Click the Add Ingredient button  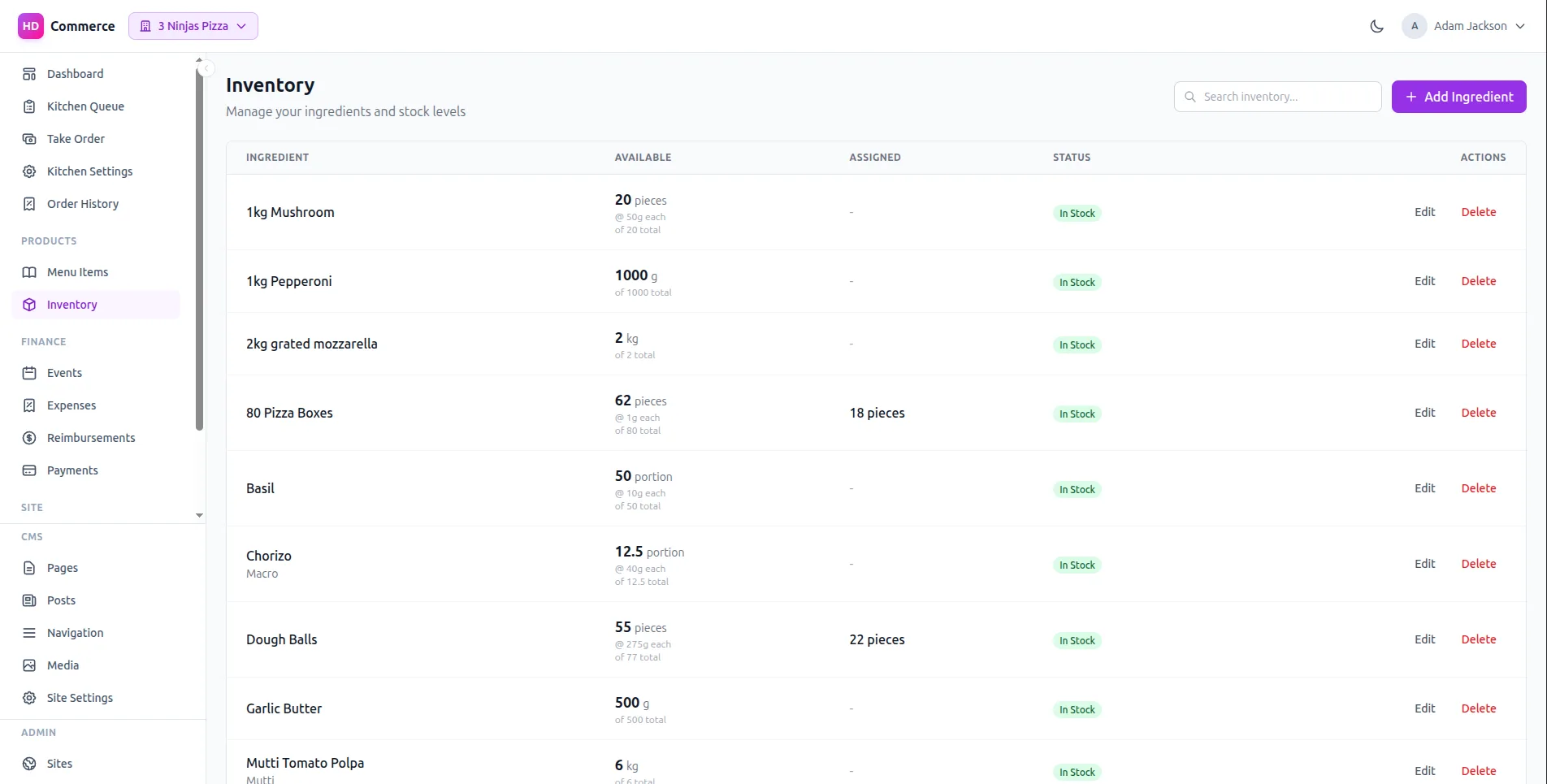pyautogui.click(x=1458, y=96)
